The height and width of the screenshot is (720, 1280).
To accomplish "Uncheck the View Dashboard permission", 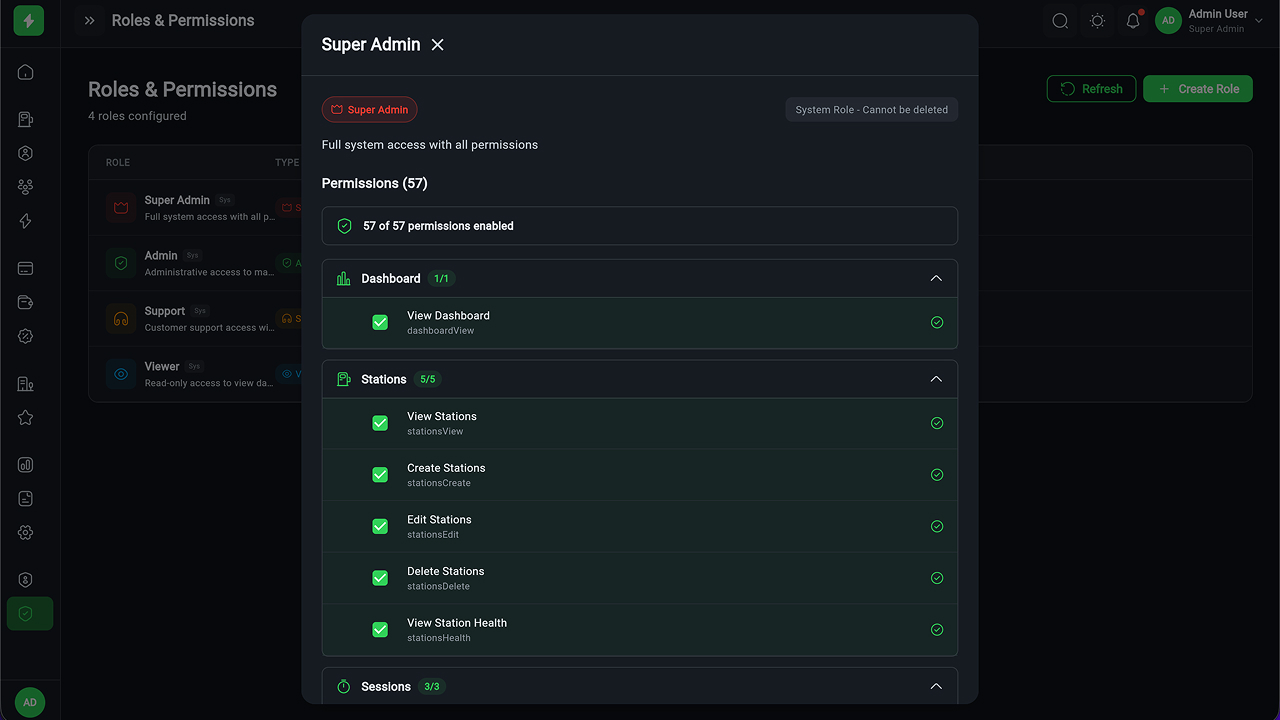I will coord(380,322).
